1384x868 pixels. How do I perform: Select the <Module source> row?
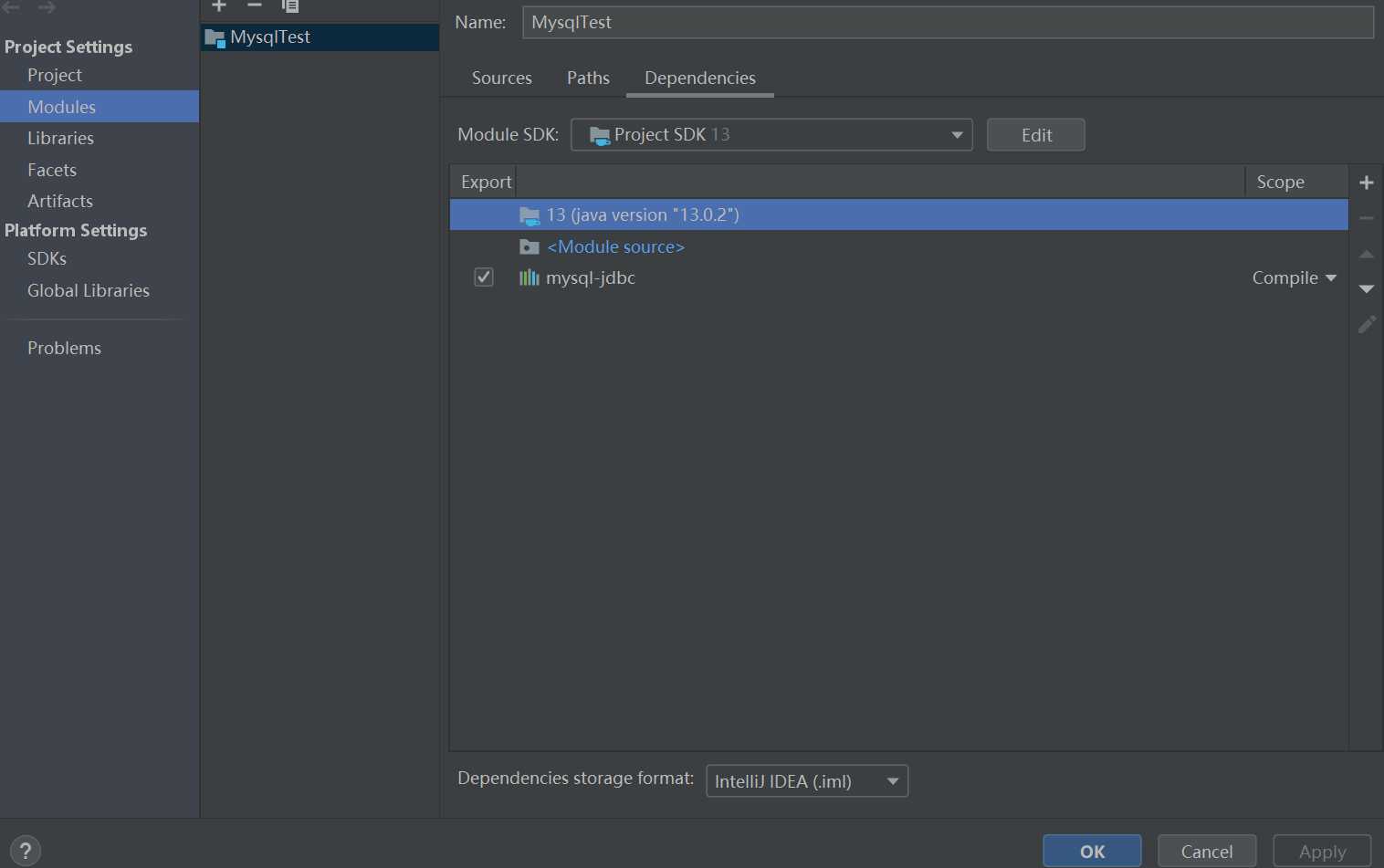pyautogui.click(x=899, y=246)
